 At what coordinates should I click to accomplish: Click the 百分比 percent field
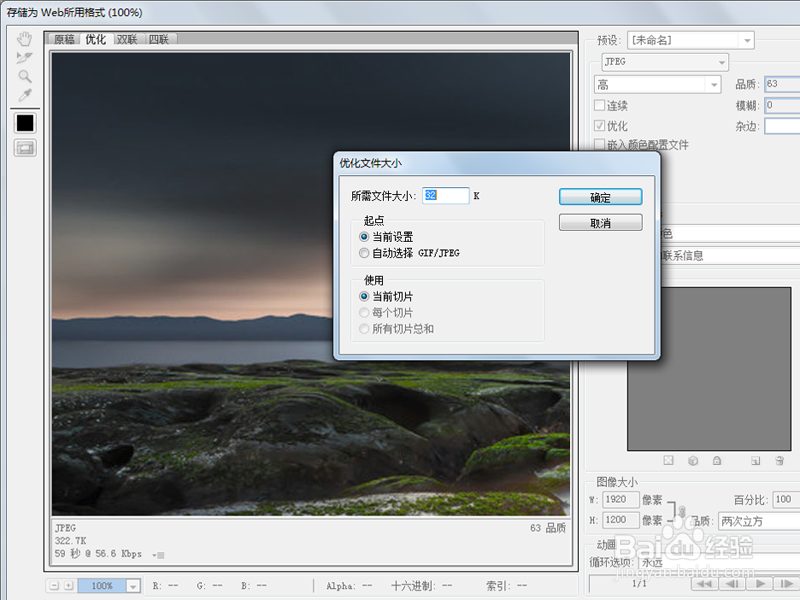pyautogui.click(x=786, y=499)
